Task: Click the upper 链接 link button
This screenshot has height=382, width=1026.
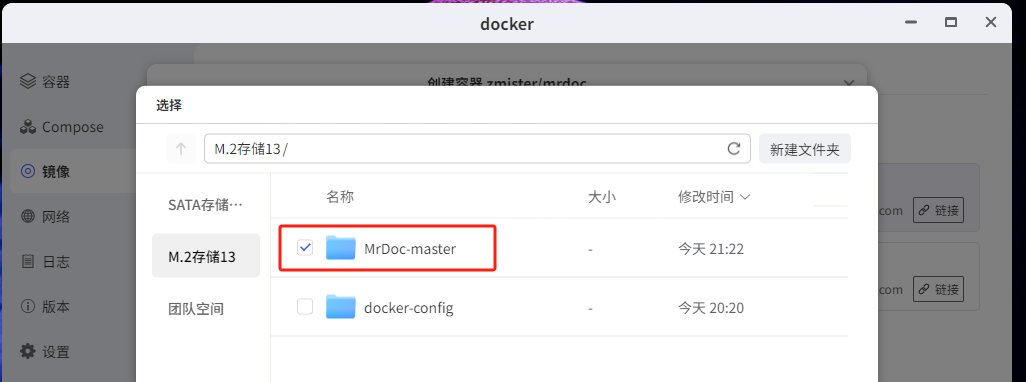Action: click(938, 211)
